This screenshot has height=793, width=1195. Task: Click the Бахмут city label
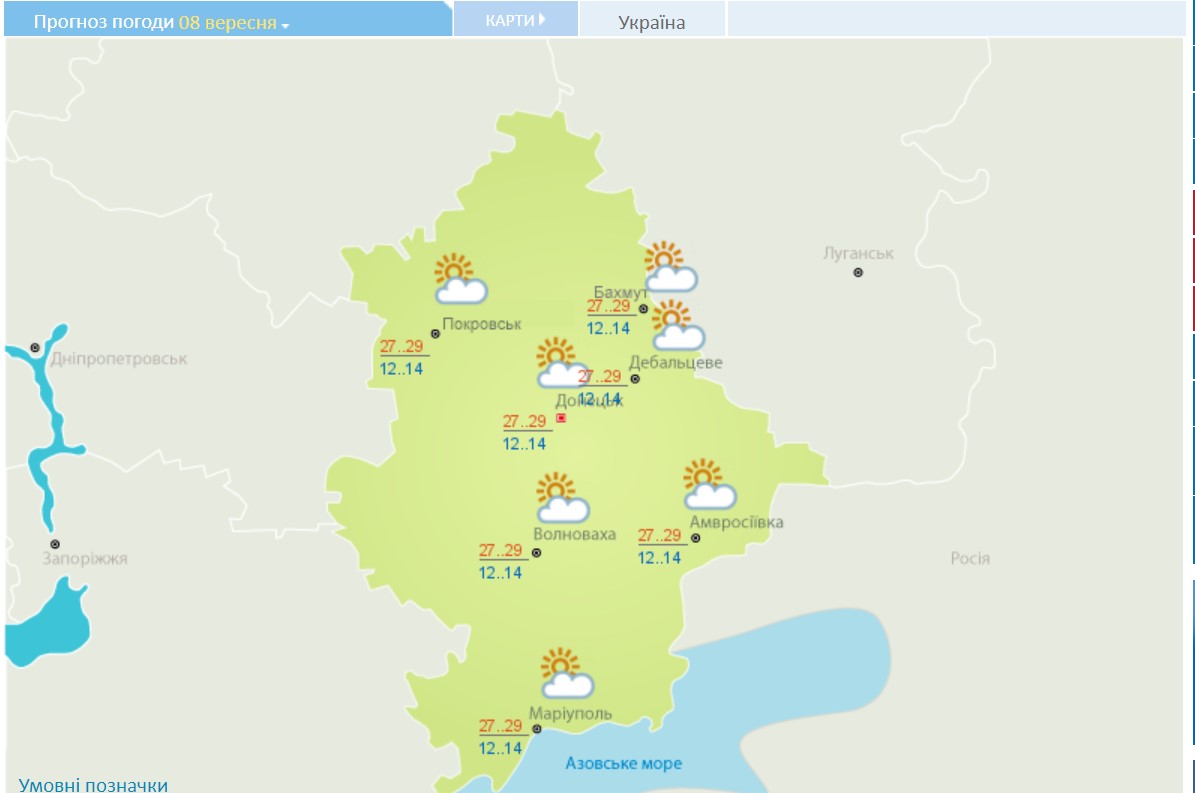pyautogui.click(x=620, y=292)
